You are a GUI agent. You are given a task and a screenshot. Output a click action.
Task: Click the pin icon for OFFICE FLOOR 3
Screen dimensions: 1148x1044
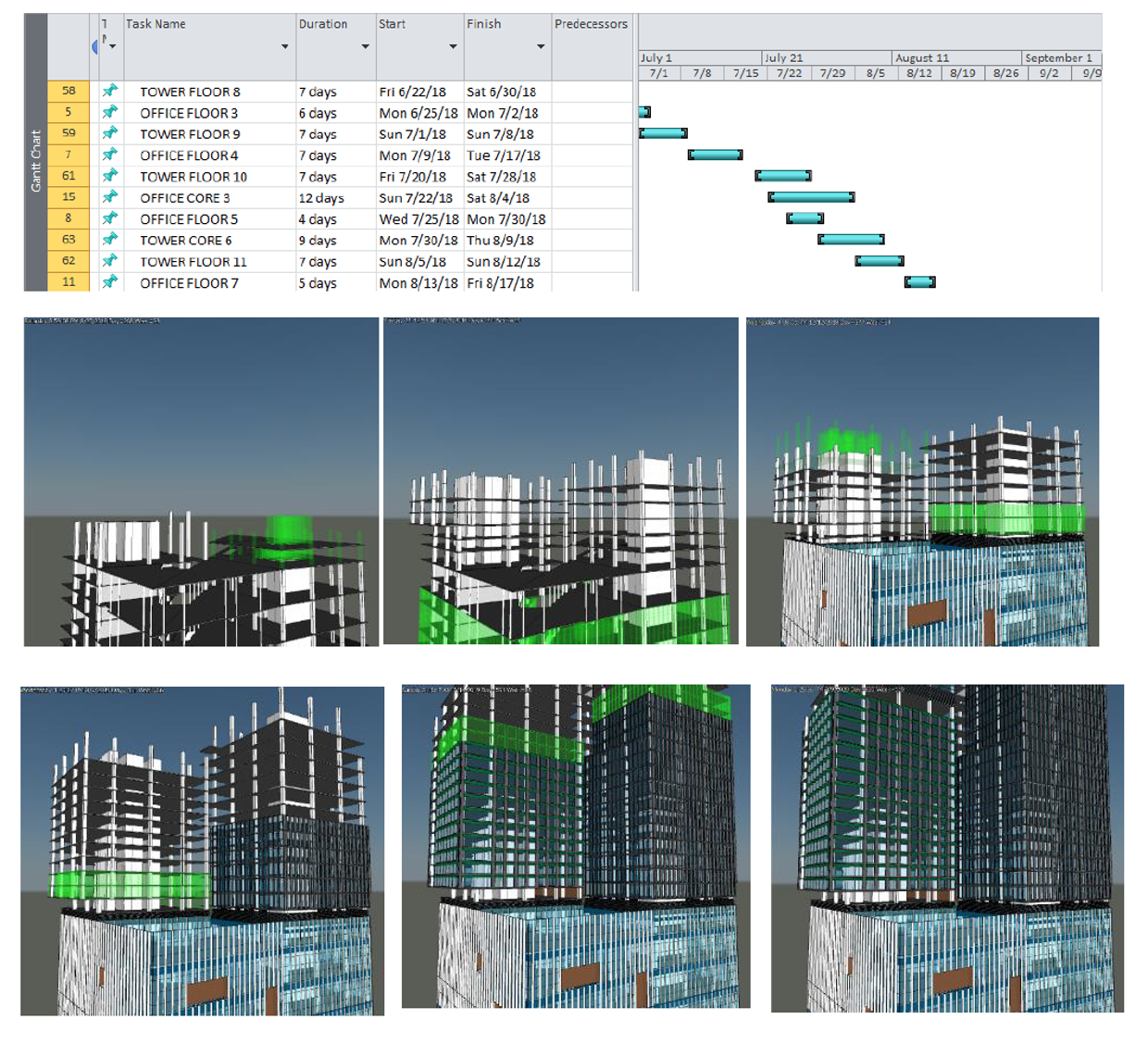(x=113, y=113)
